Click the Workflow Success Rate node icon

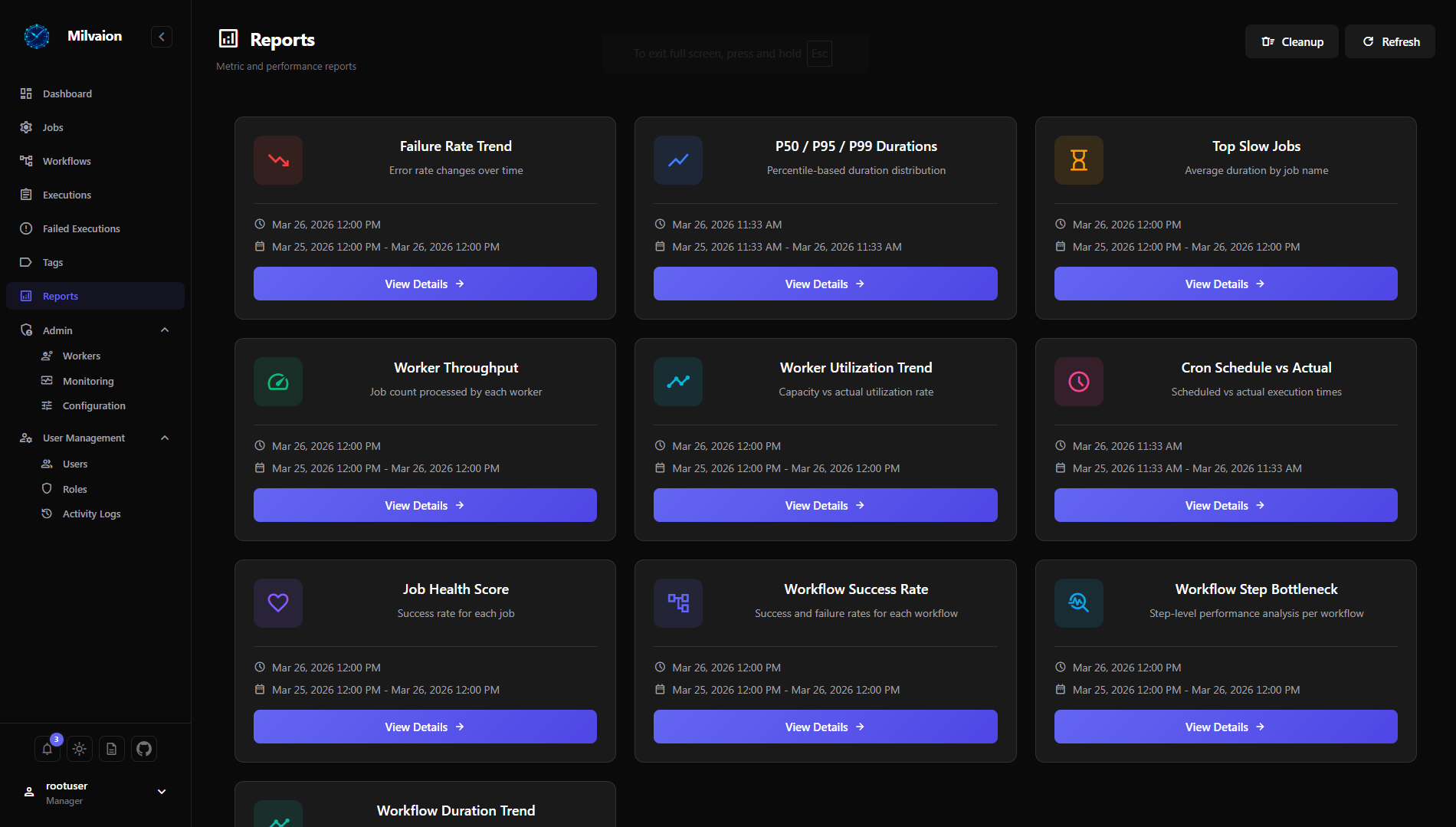click(677, 603)
